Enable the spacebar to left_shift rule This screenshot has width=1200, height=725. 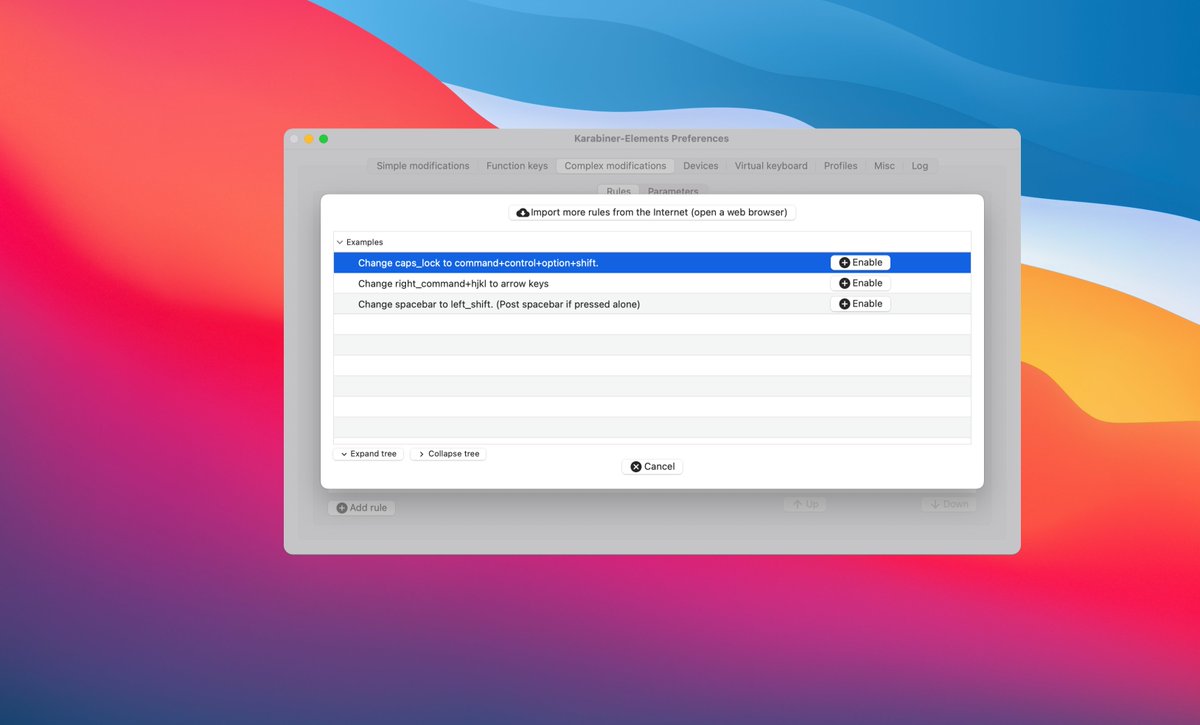click(x=860, y=304)
